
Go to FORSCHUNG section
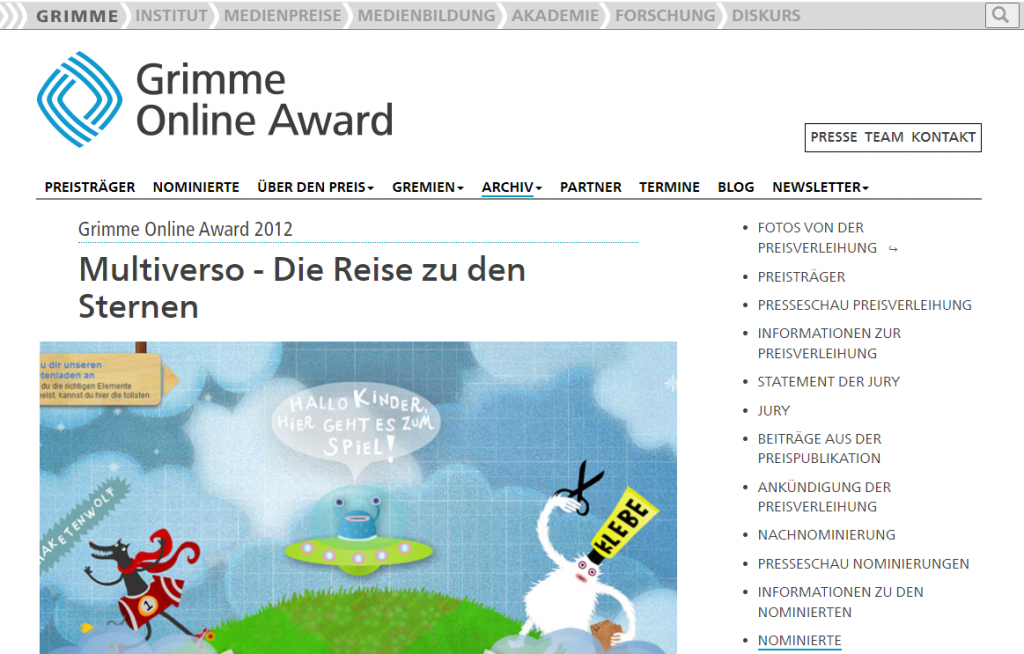tap(665, 16)
